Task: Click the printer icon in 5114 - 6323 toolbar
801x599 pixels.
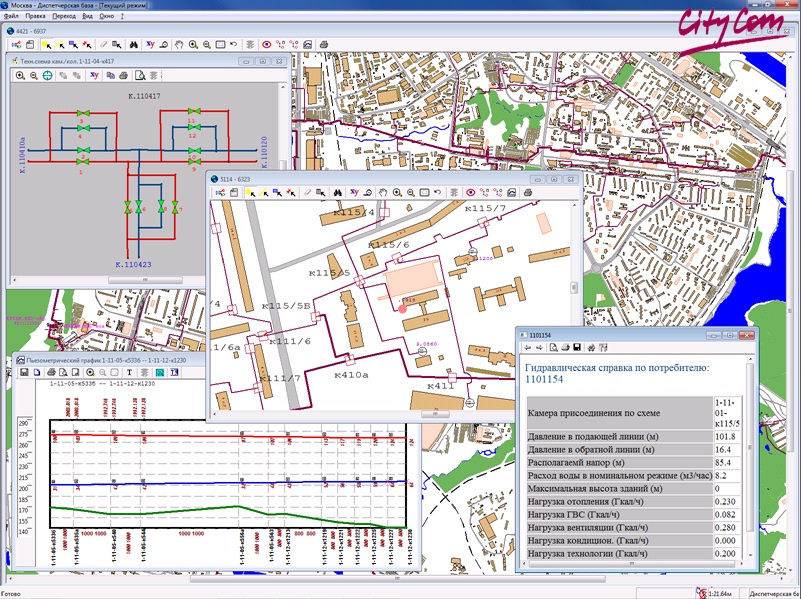Action: [x=528, y=193]
